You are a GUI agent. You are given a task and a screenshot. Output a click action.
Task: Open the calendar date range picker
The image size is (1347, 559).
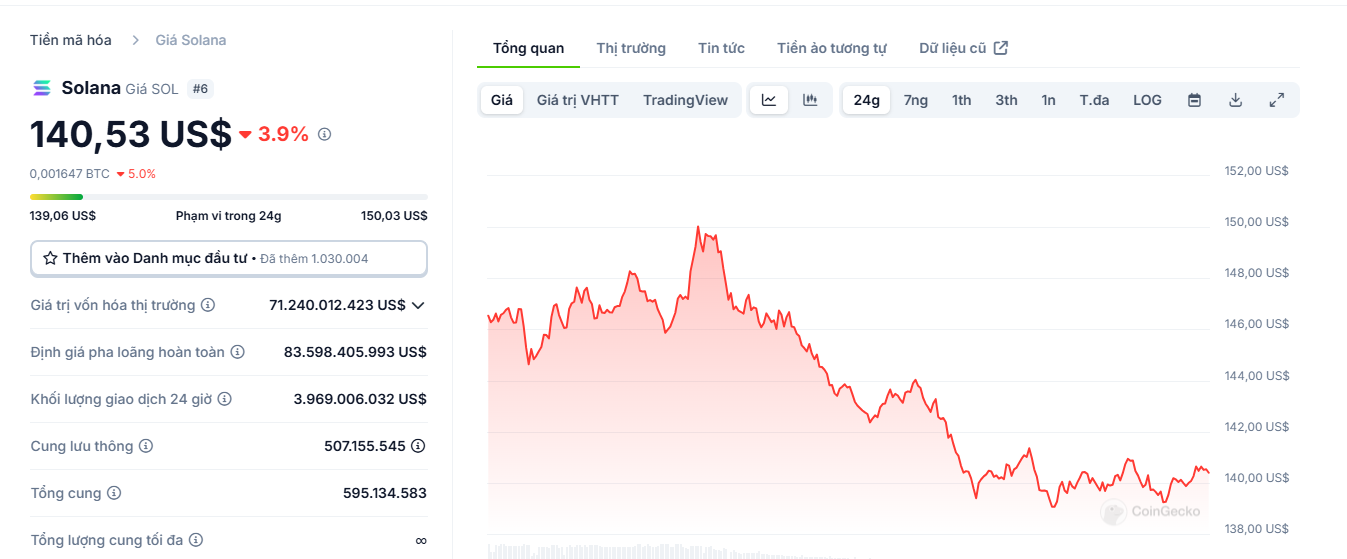click(x=1194, y=100)
